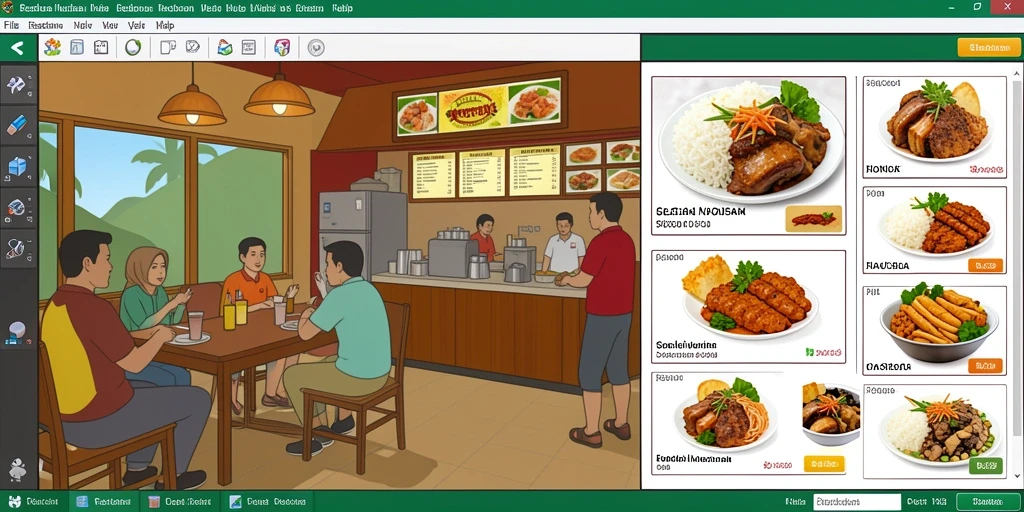The width and height of the screenshot is (1024, 512).
Task: Click the pink palette toolbar icon
Action: click(282, 47)
